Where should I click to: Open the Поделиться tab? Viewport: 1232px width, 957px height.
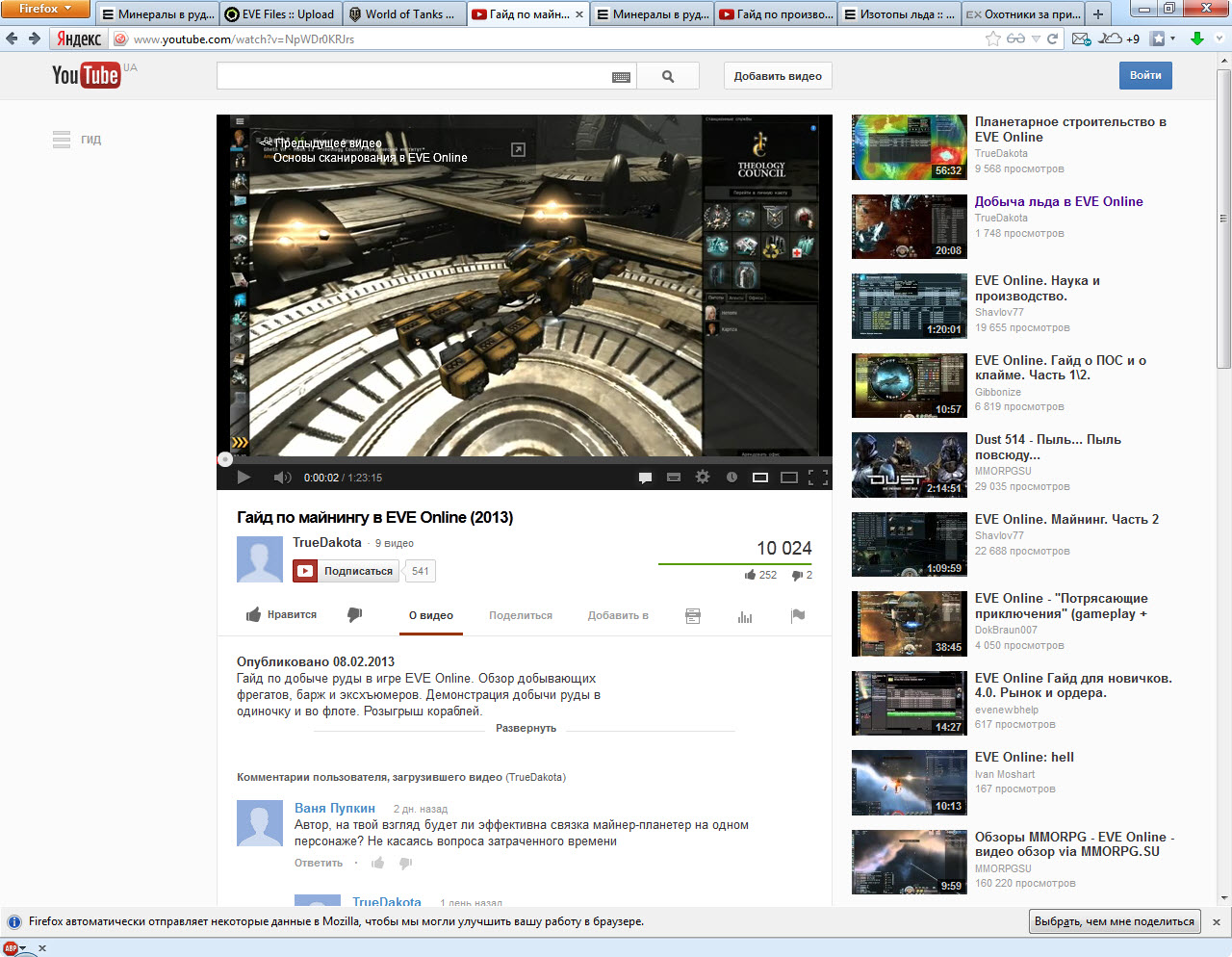[521, 615]
